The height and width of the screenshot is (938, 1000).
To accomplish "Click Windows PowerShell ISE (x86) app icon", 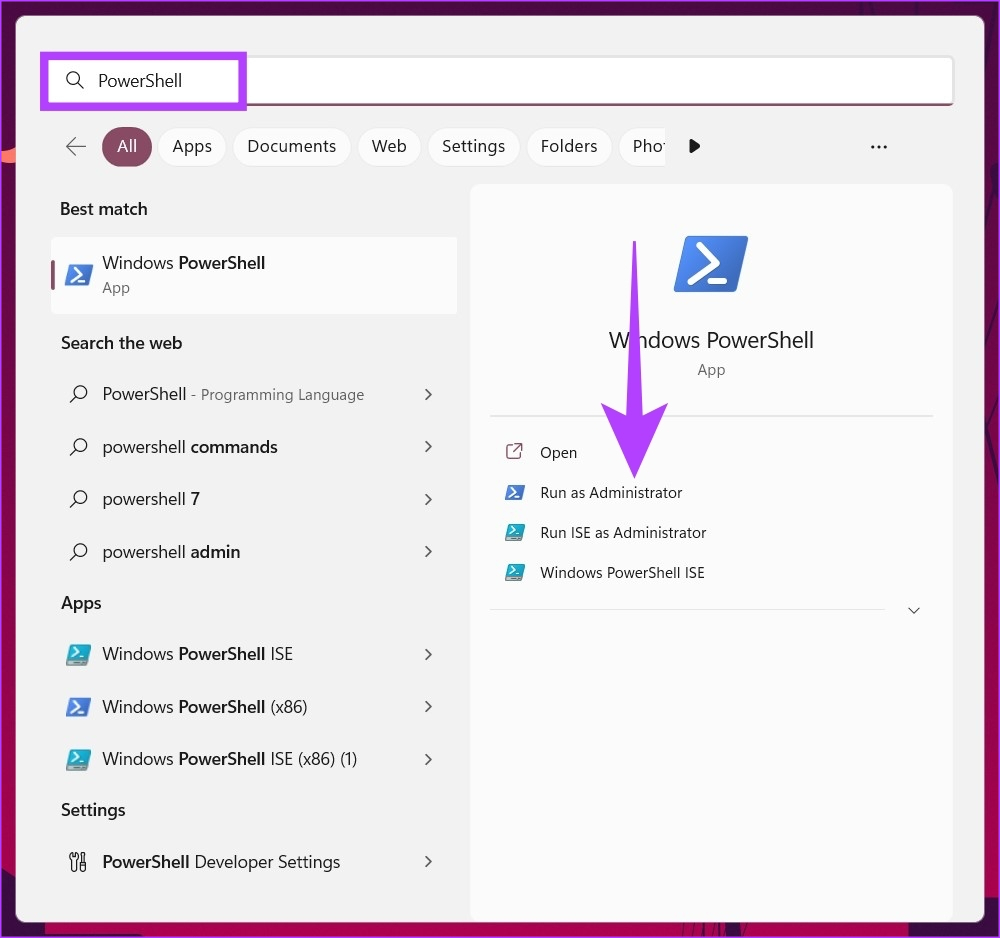I will [78, 759].
